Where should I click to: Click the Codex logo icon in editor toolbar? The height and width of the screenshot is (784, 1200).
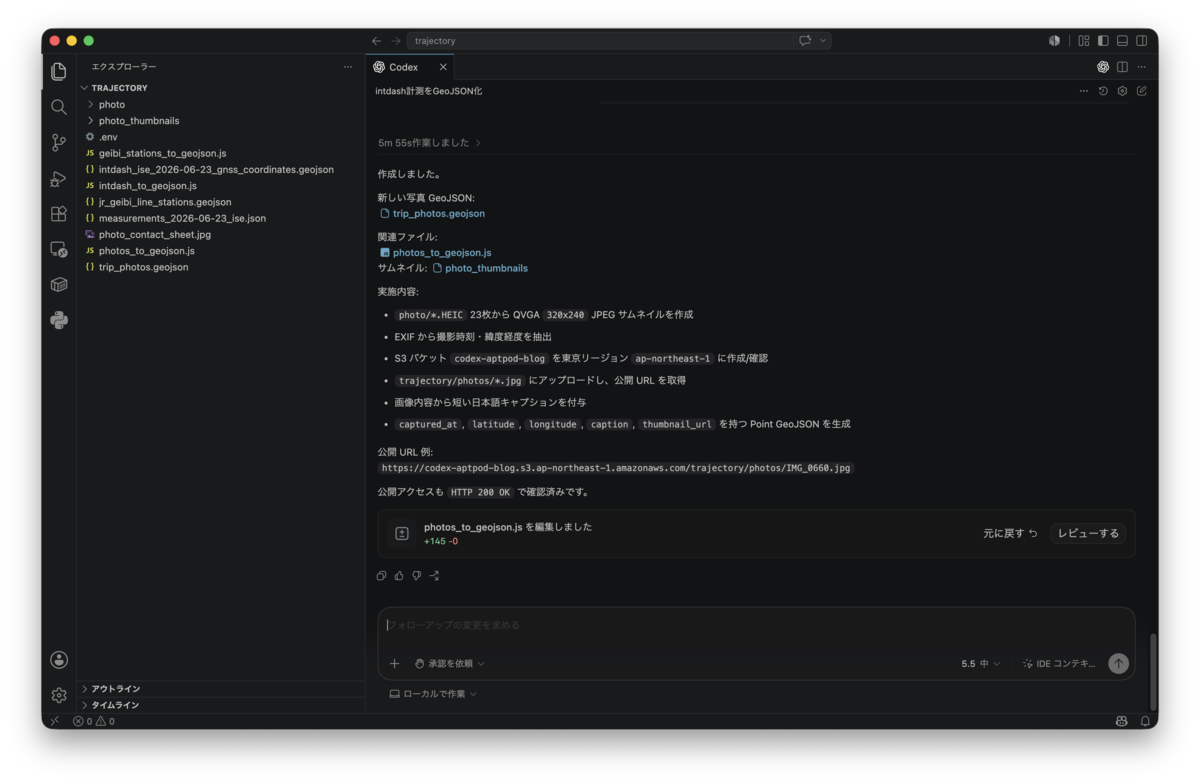click(x=1103, y=67)
